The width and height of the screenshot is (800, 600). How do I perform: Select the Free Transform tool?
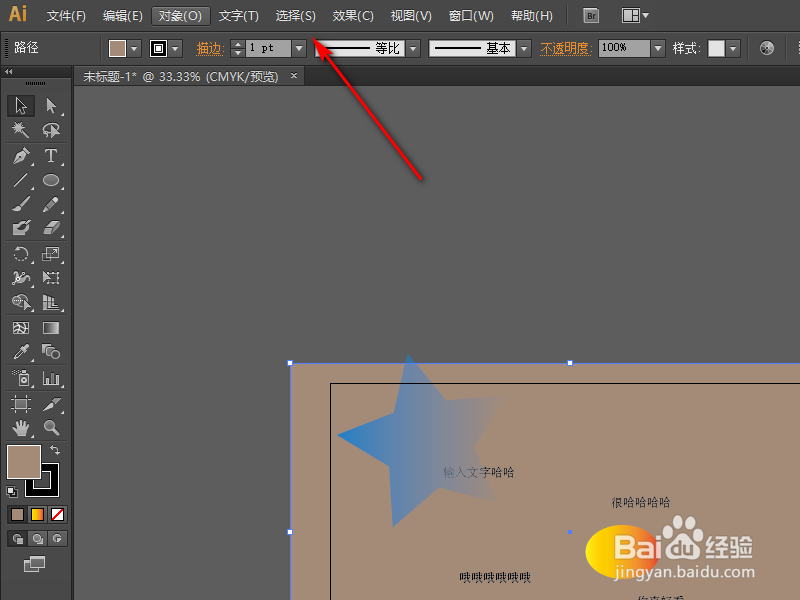pos(51,278)
